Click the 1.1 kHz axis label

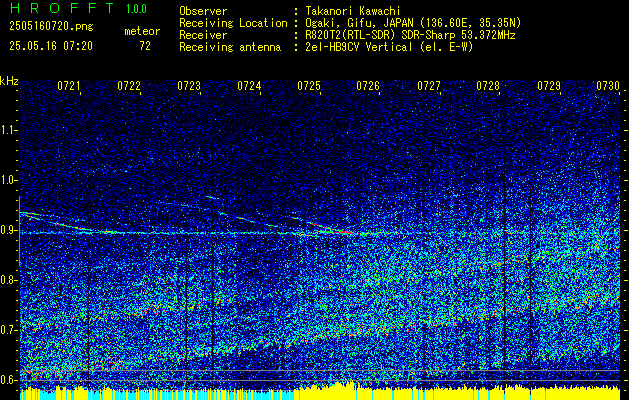[9, 130]
